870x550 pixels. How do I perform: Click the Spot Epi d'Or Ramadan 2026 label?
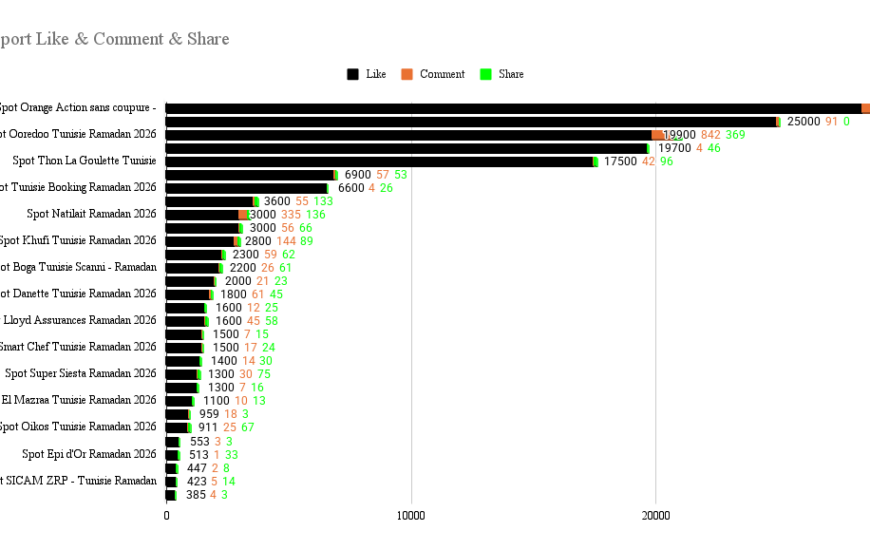point(89,454)
